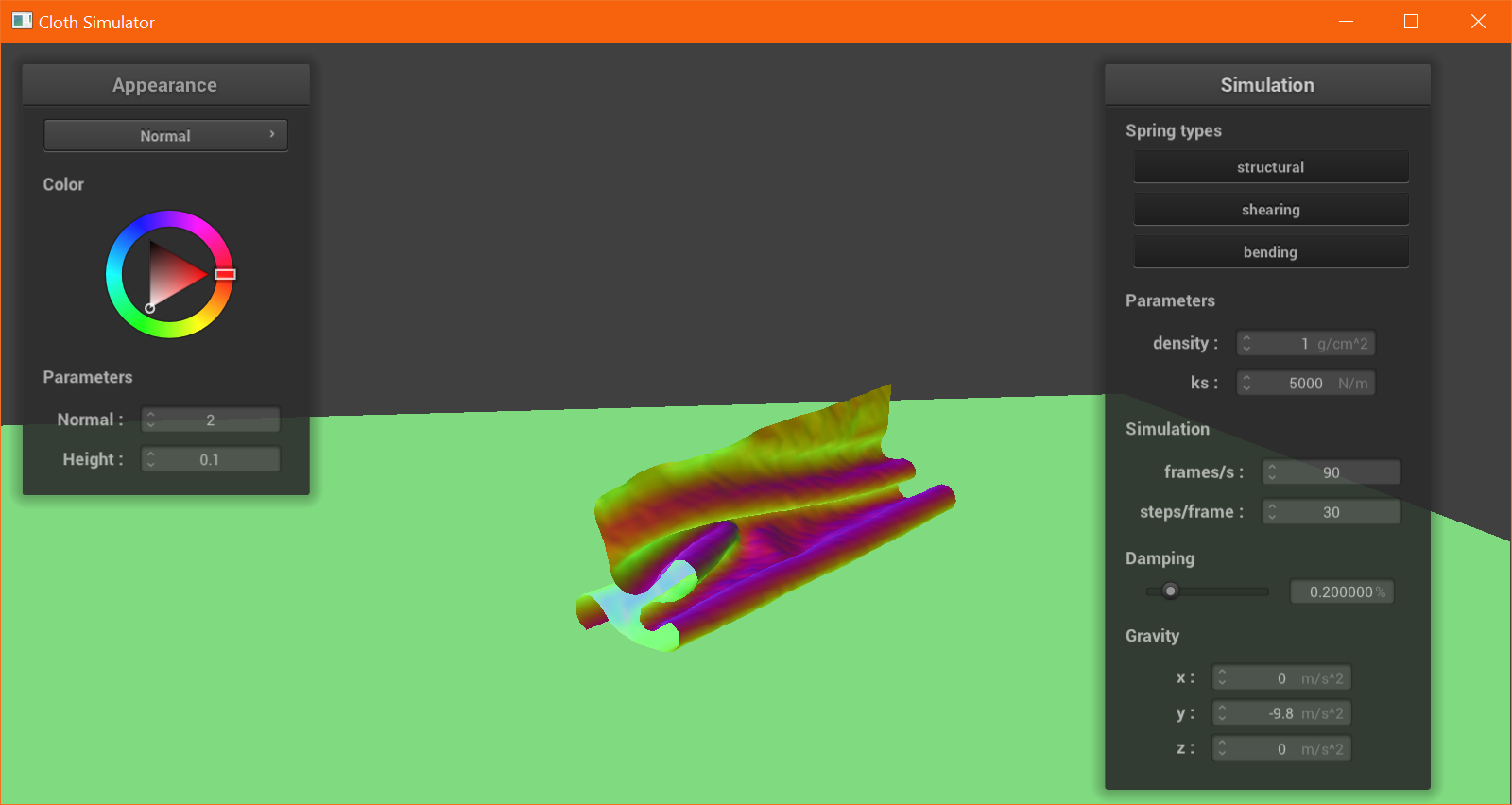The width and height of the screenshot is (1512, 805).
Task: Pick a shade in the color triangle
Action: 170,274
